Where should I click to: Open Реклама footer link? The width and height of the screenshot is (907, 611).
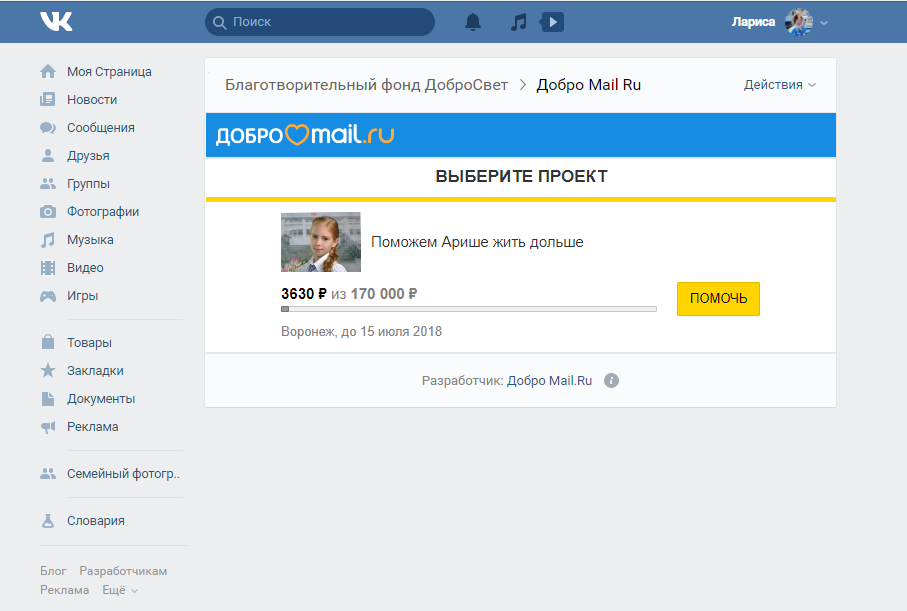65,590
